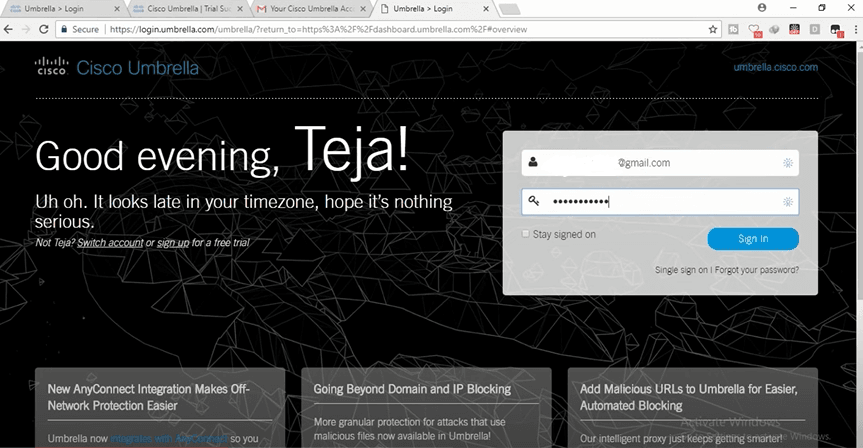Click the password input field
The height and width of the screenshot is (448, 863).
(660, 202)
